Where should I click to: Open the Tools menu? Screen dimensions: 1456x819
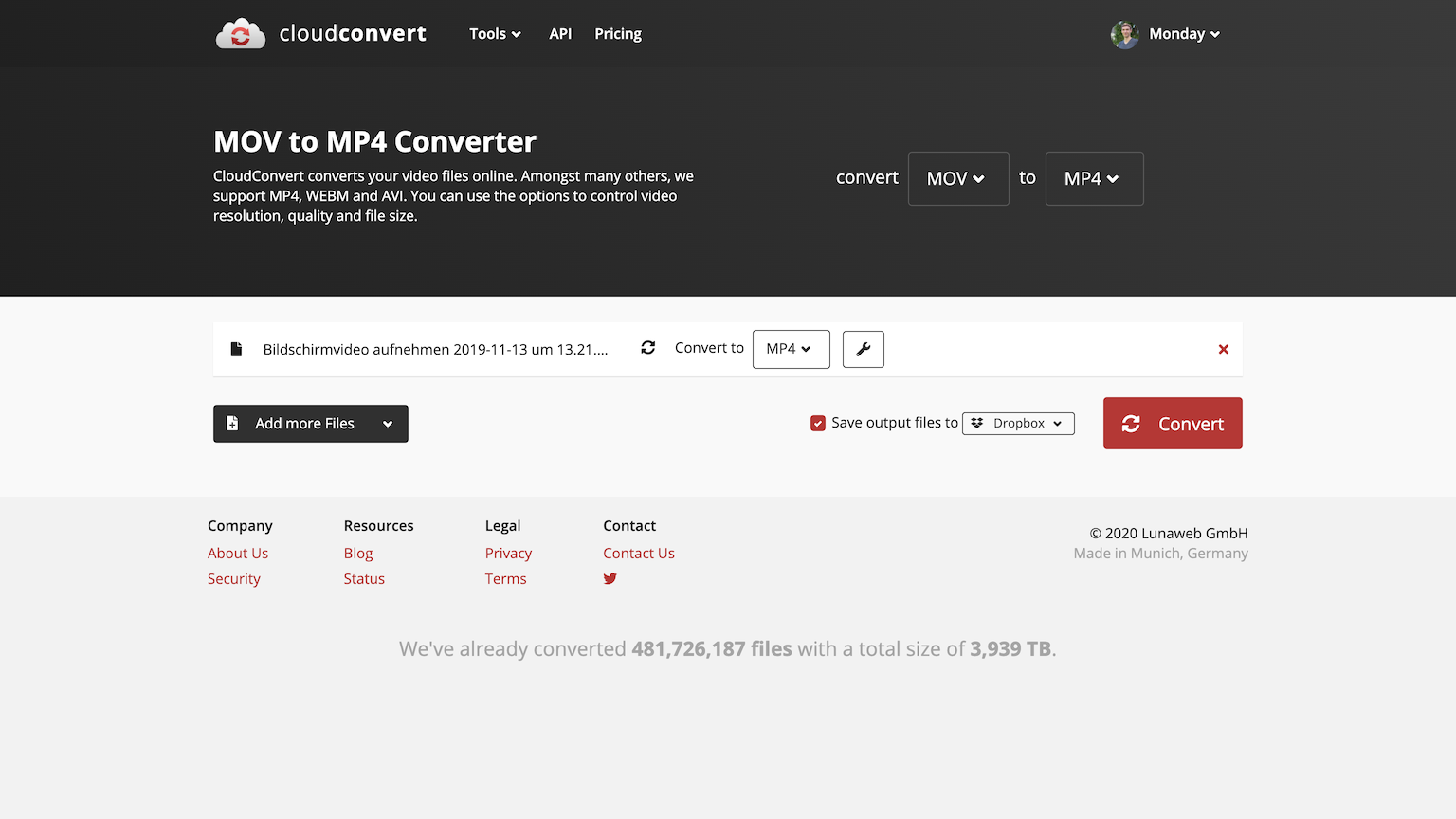click(495, 34)
